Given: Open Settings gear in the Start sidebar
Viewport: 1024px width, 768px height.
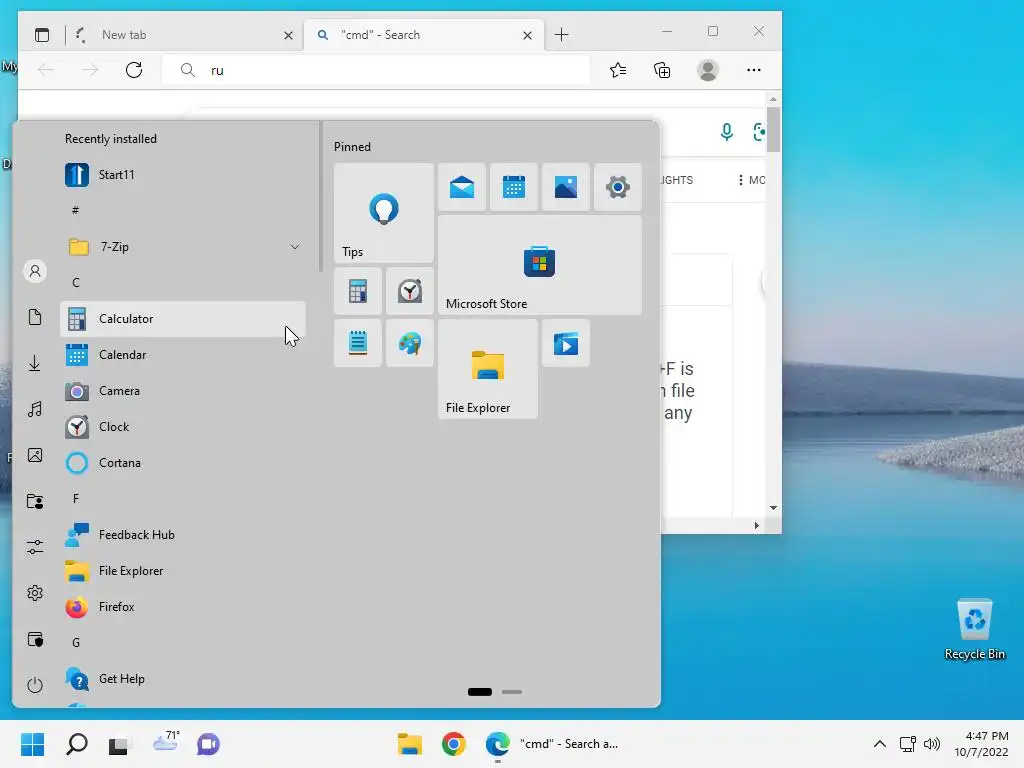Looking at the screenshot, I should (35, 593).
